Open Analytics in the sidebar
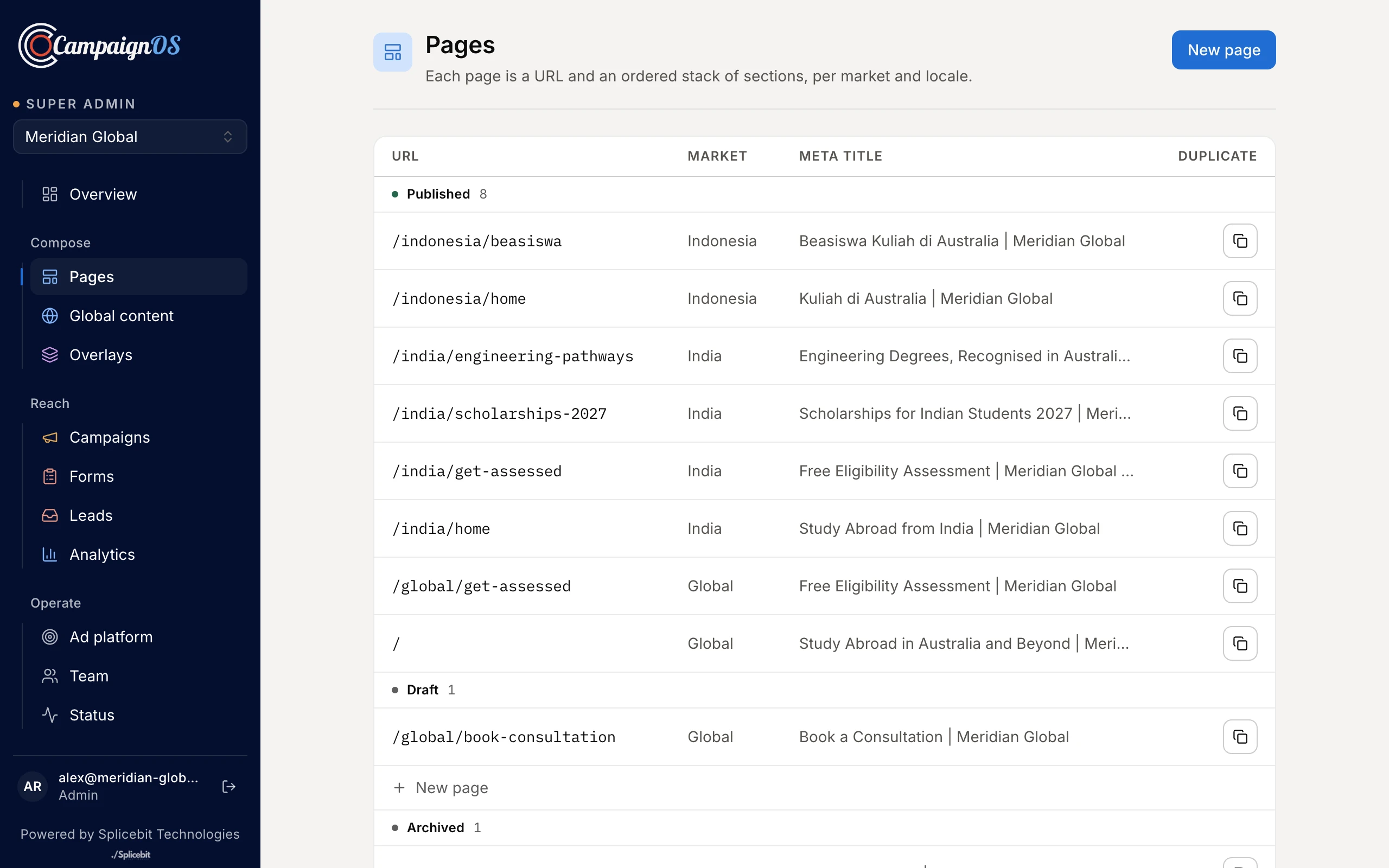 [138, 554]
